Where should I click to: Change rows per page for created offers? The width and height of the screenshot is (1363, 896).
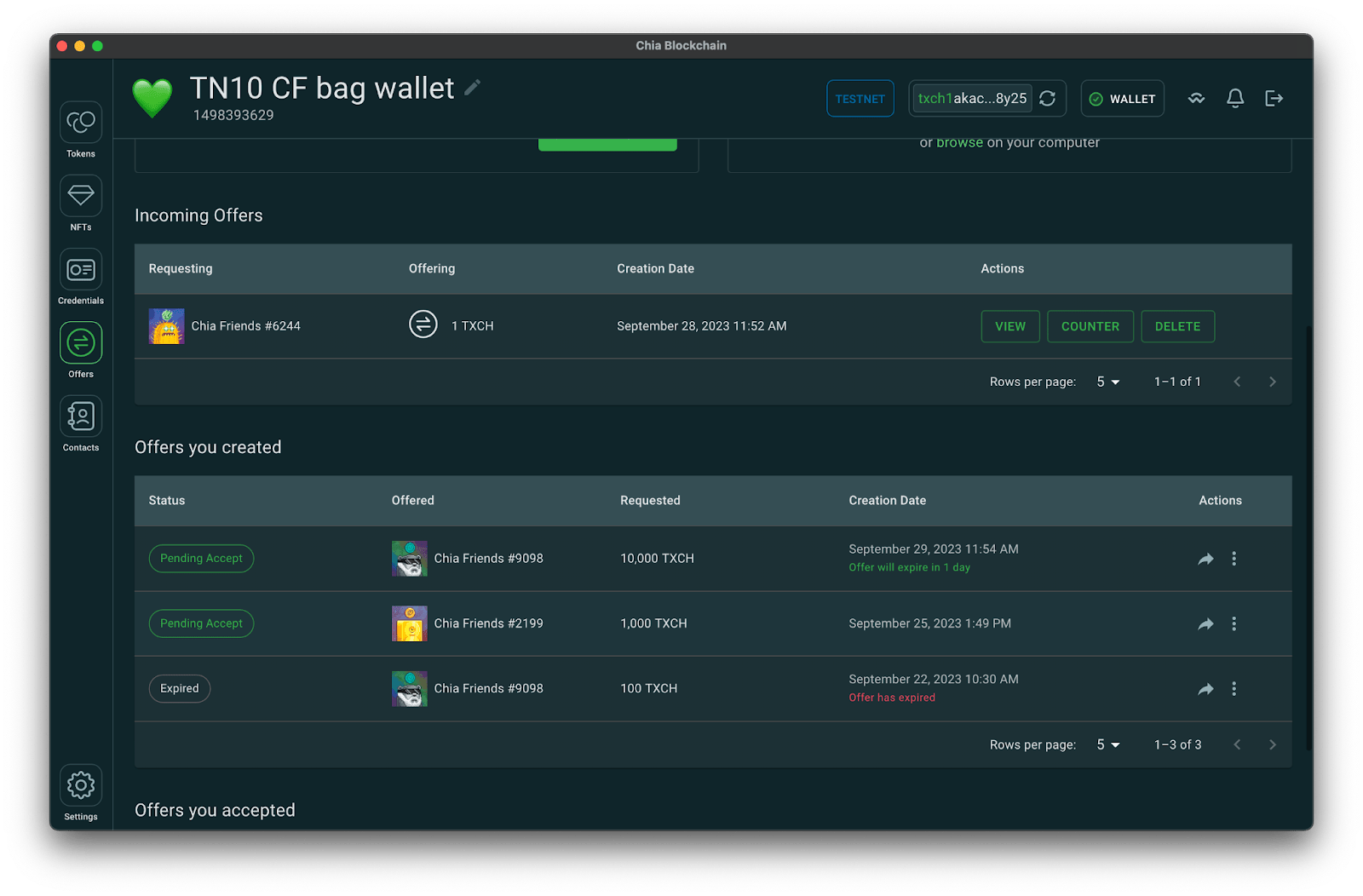[1107, 745]
